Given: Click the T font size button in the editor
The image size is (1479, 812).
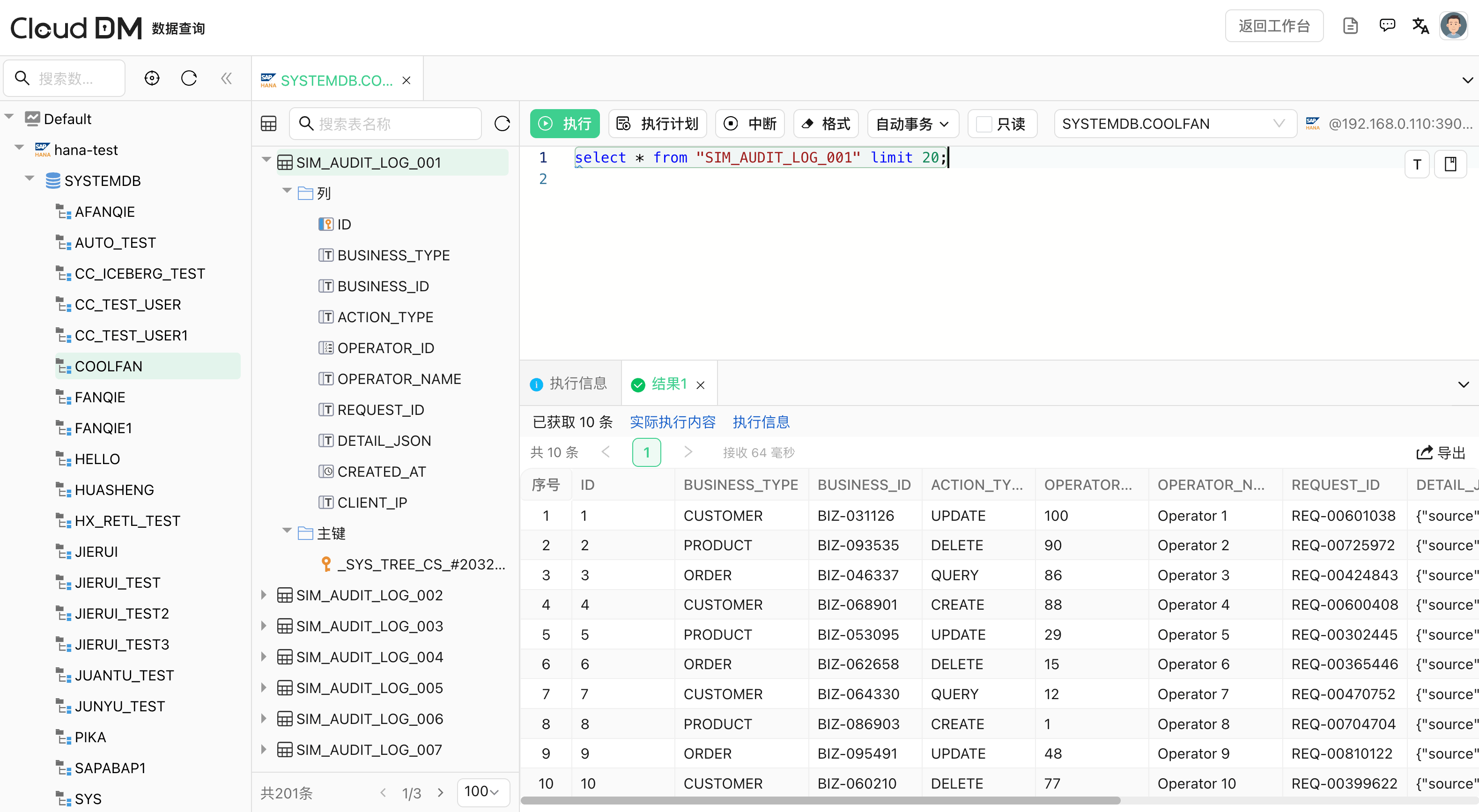Looking at the screenshot, I should [x=1417, y=165].
